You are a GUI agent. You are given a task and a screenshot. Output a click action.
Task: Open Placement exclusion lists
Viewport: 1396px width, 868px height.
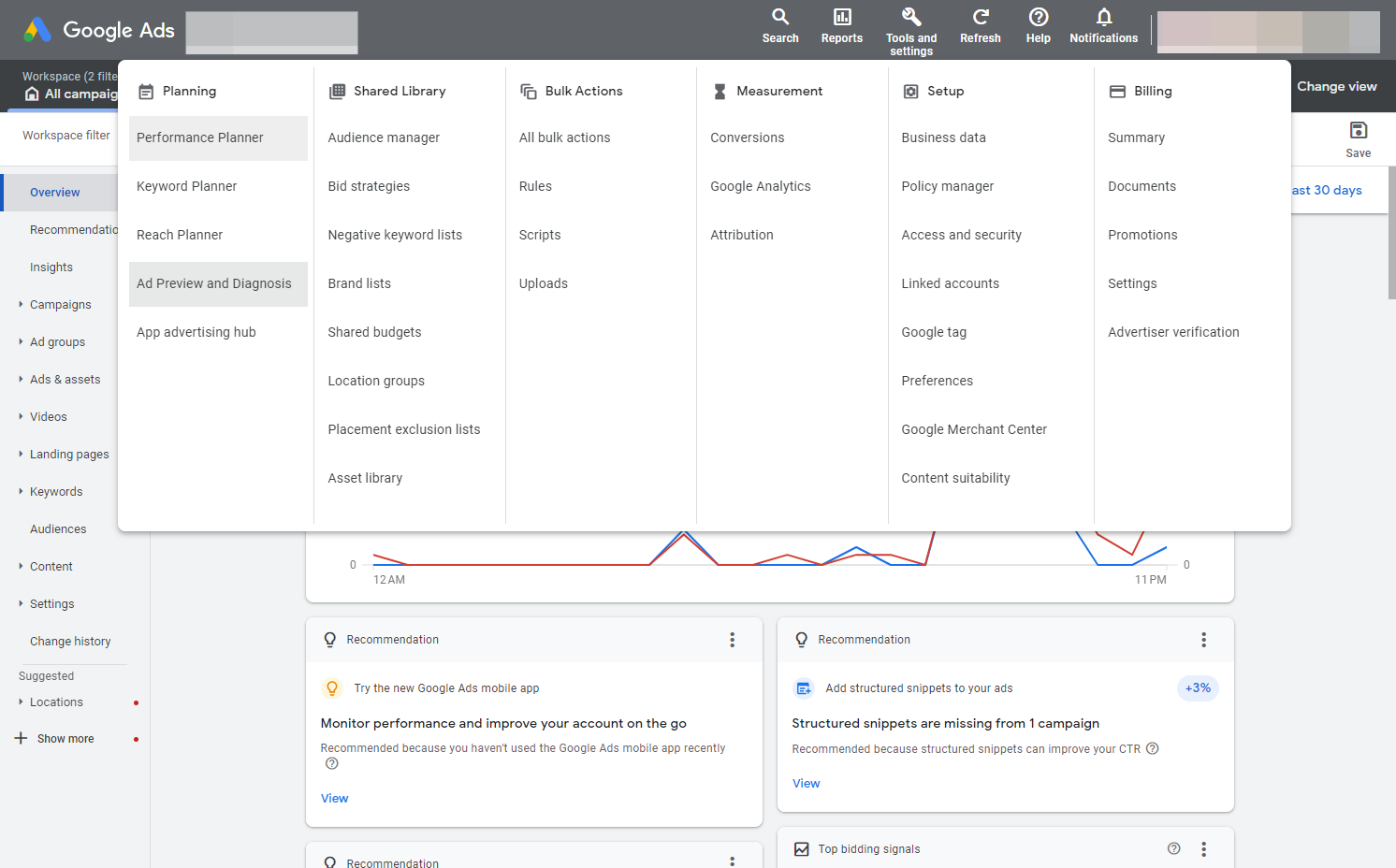403,429
